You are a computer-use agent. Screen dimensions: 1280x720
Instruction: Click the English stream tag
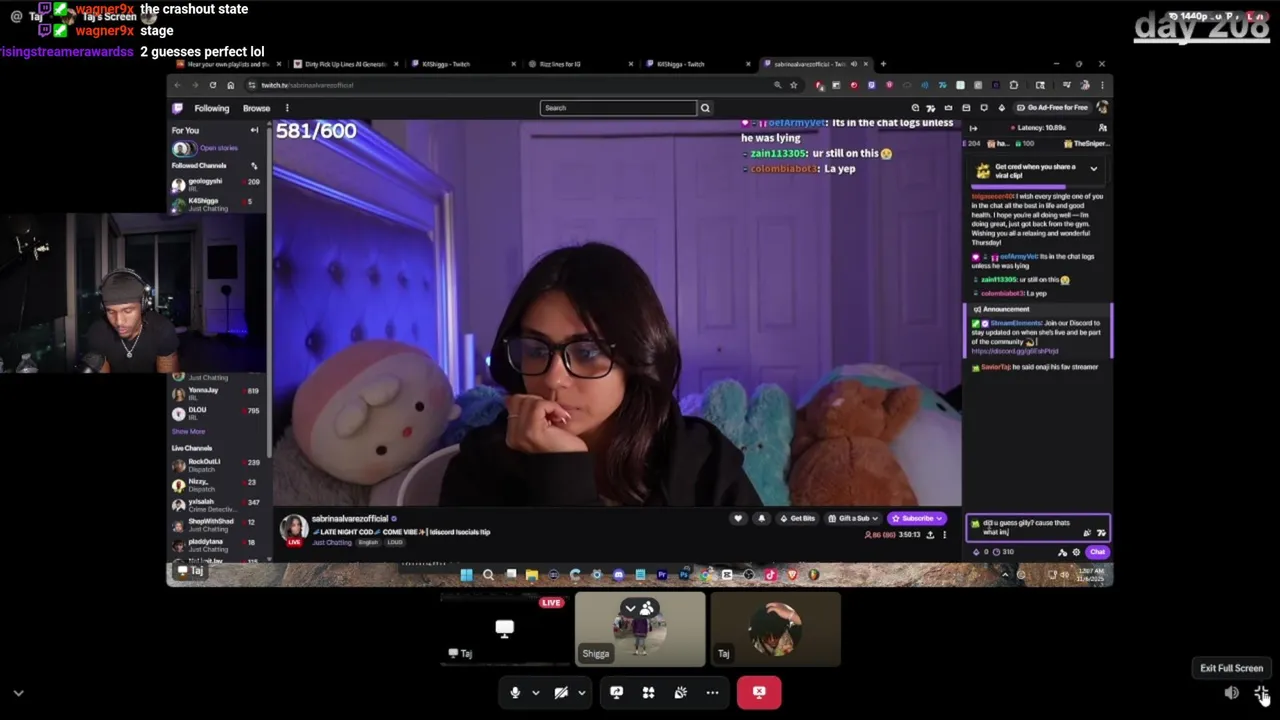coord(368,542)
